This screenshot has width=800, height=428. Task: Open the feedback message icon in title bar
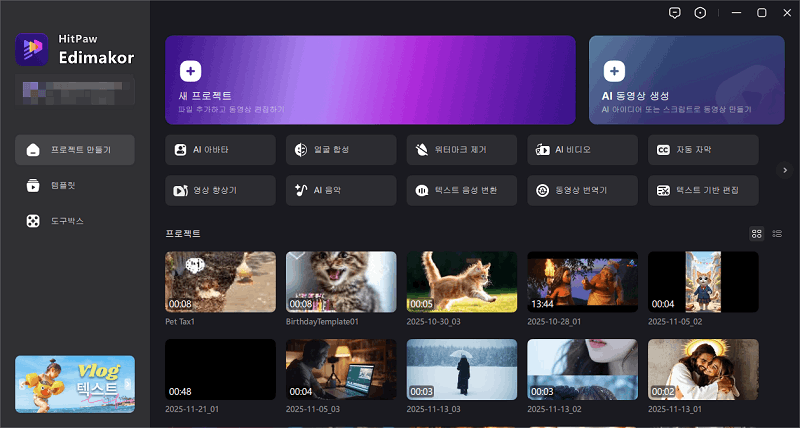point(675,13)
